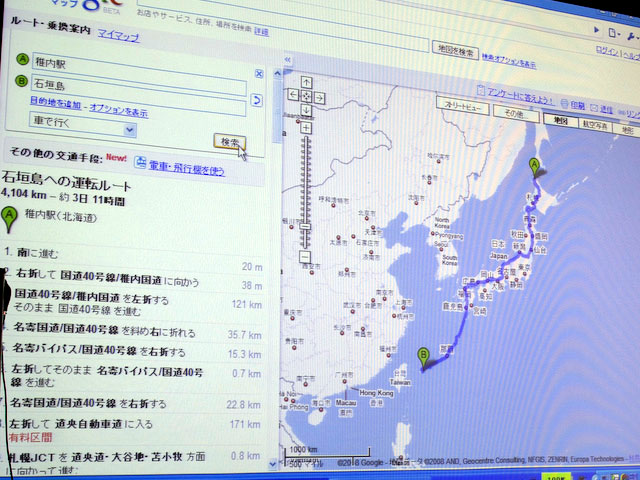
Task: Open the その他... more options button
Action: [x=516, y=113]
